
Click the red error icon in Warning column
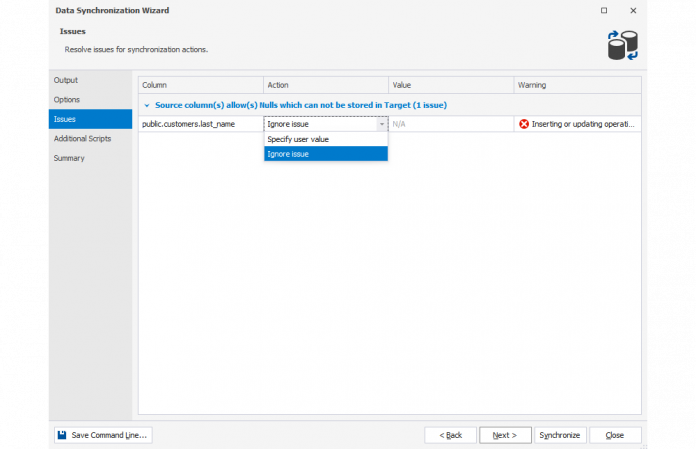pyautogui.click(x=524, y=124)
